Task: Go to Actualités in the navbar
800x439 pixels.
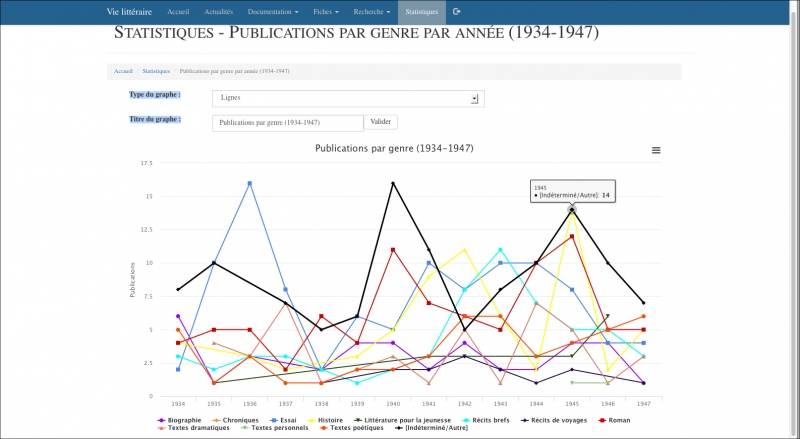Action: click(218, 12)
